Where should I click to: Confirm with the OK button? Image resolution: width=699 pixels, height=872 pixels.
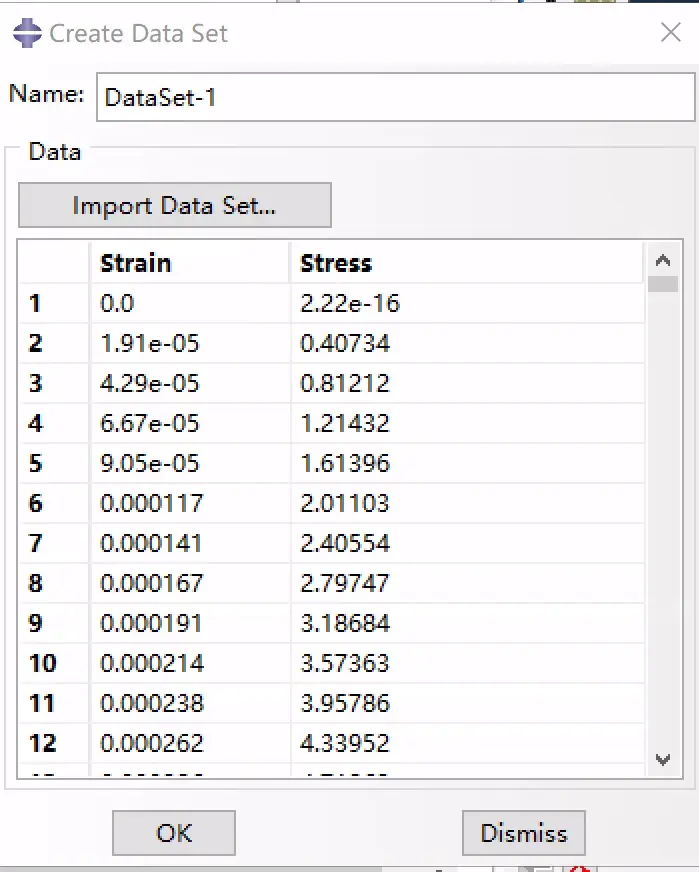tap(174, 833)
